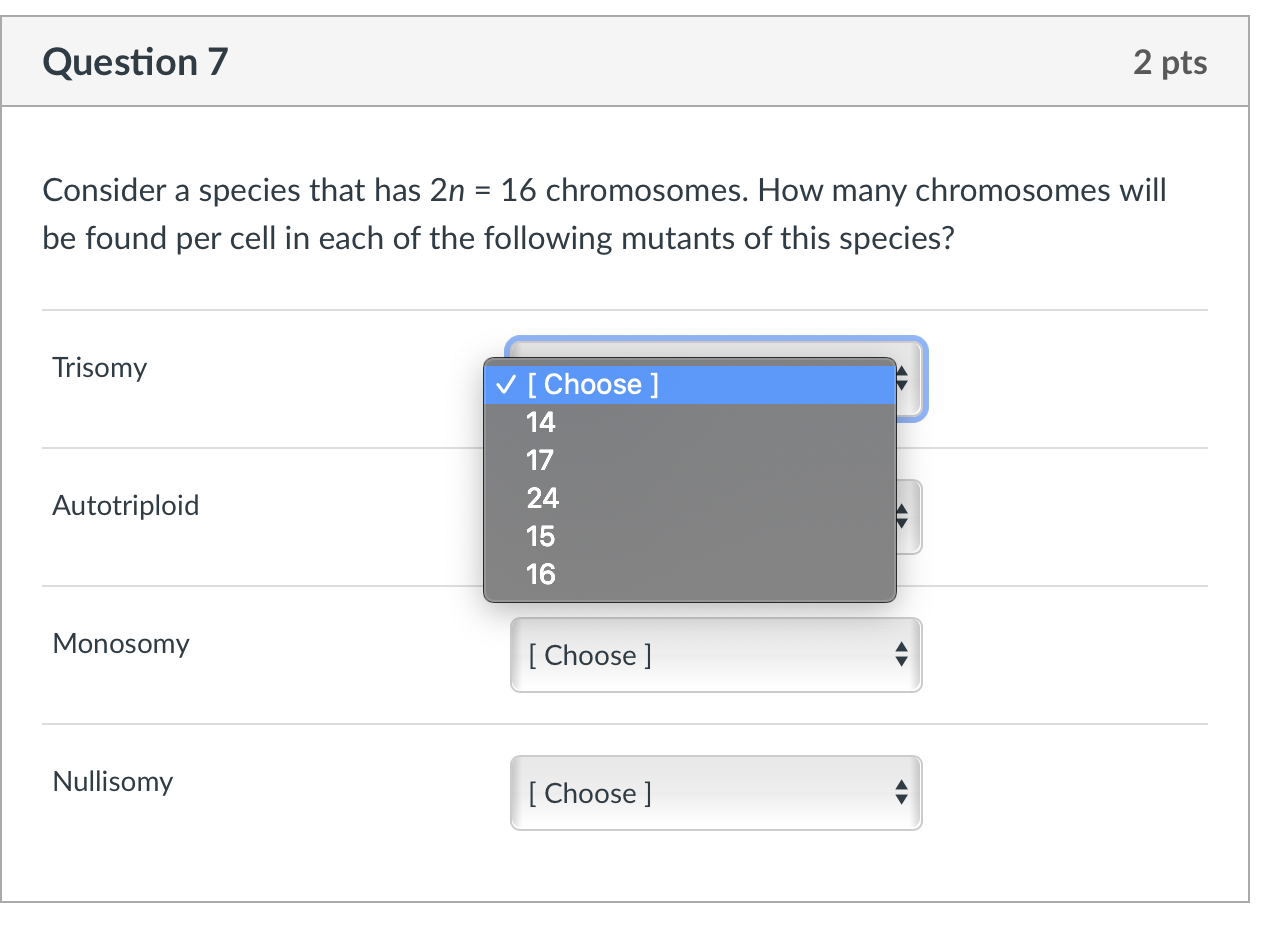Click the stepper arrows on the Trisomy dropdown
The width and height of the screenshot is (1278, 926).
pyautogui.click(x=901, y=379)
